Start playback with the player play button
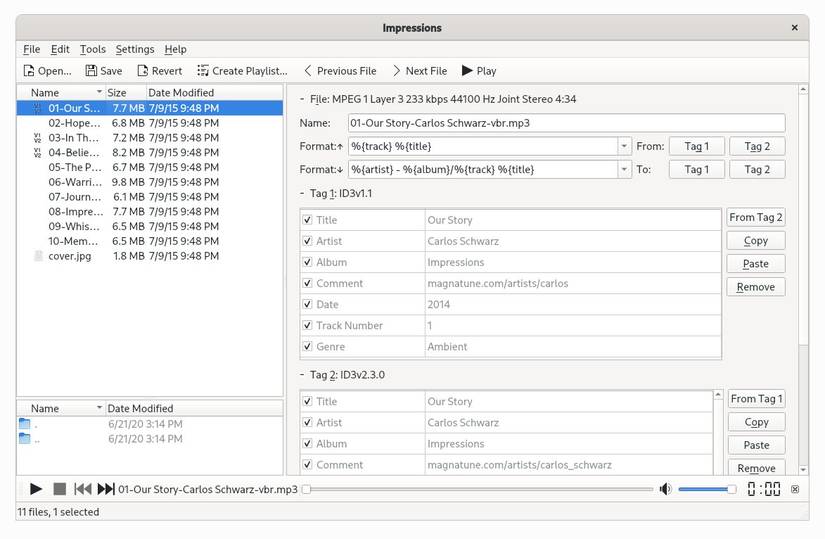 36,489
